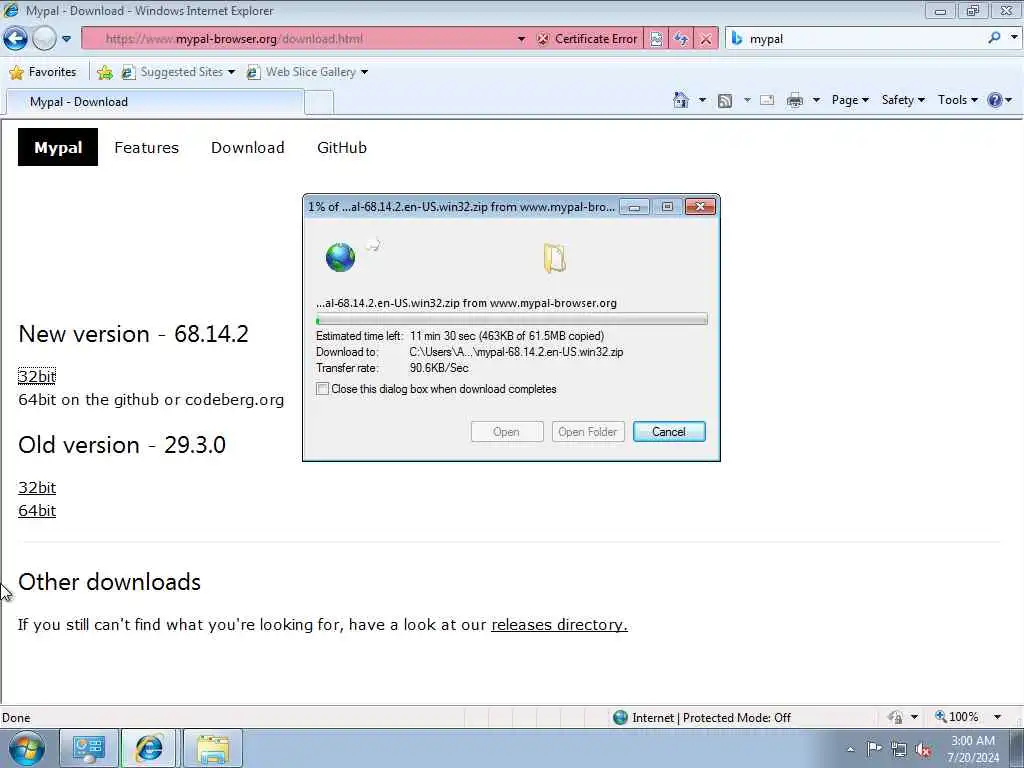This screenshot has width=1024, height=768.
Task: Expand the privacy icon dropdown in status bar
Action: [914, 717]
